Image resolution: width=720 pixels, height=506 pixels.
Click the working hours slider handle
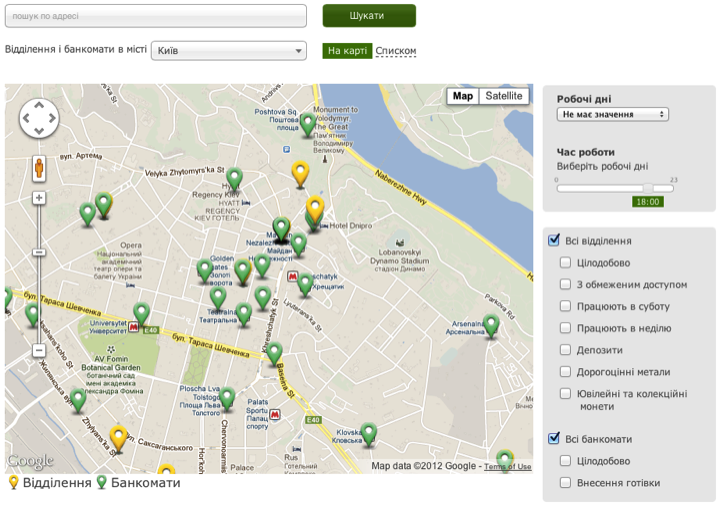648,188
